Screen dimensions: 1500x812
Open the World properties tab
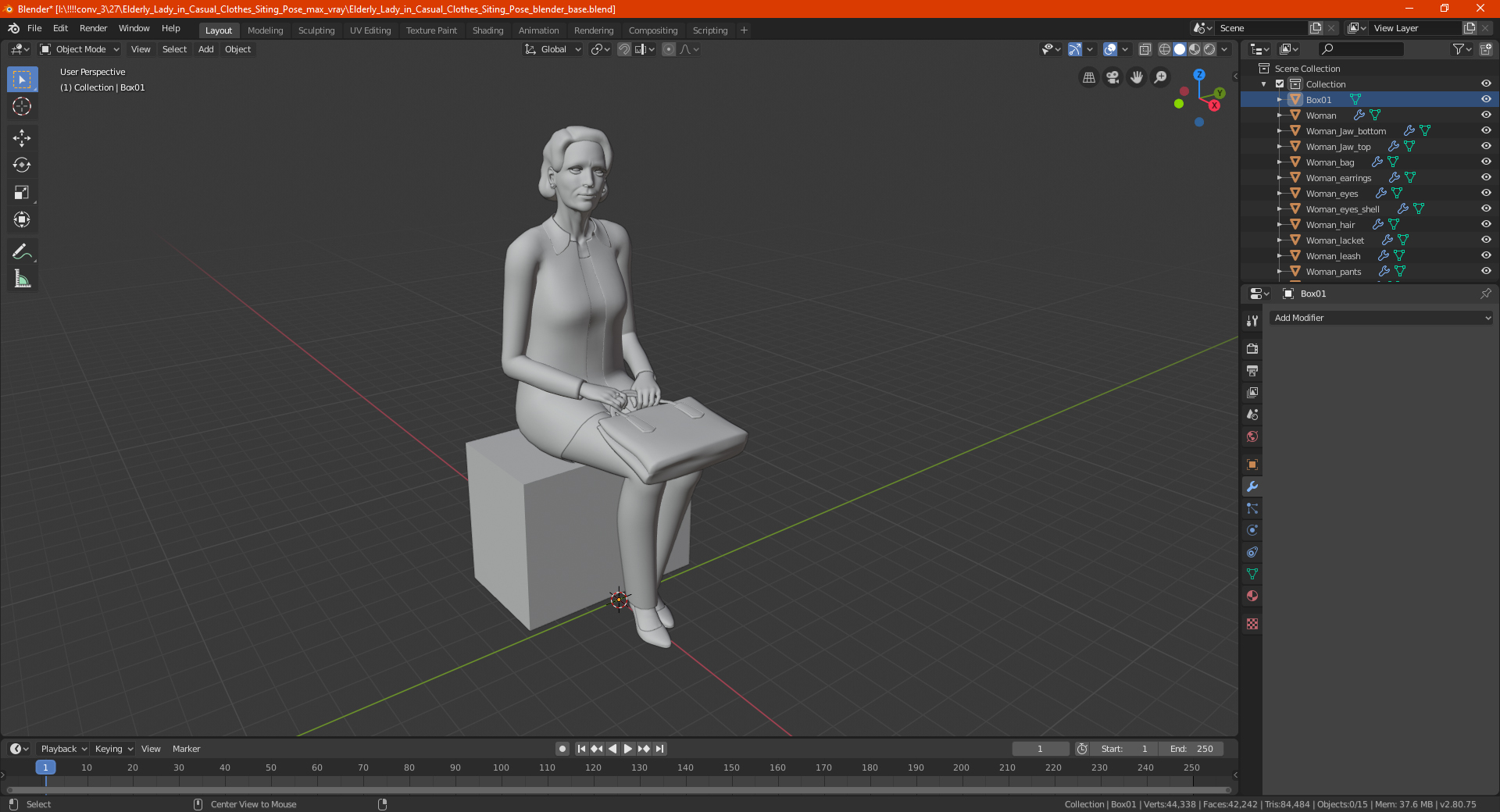(x=1252, y=436)
